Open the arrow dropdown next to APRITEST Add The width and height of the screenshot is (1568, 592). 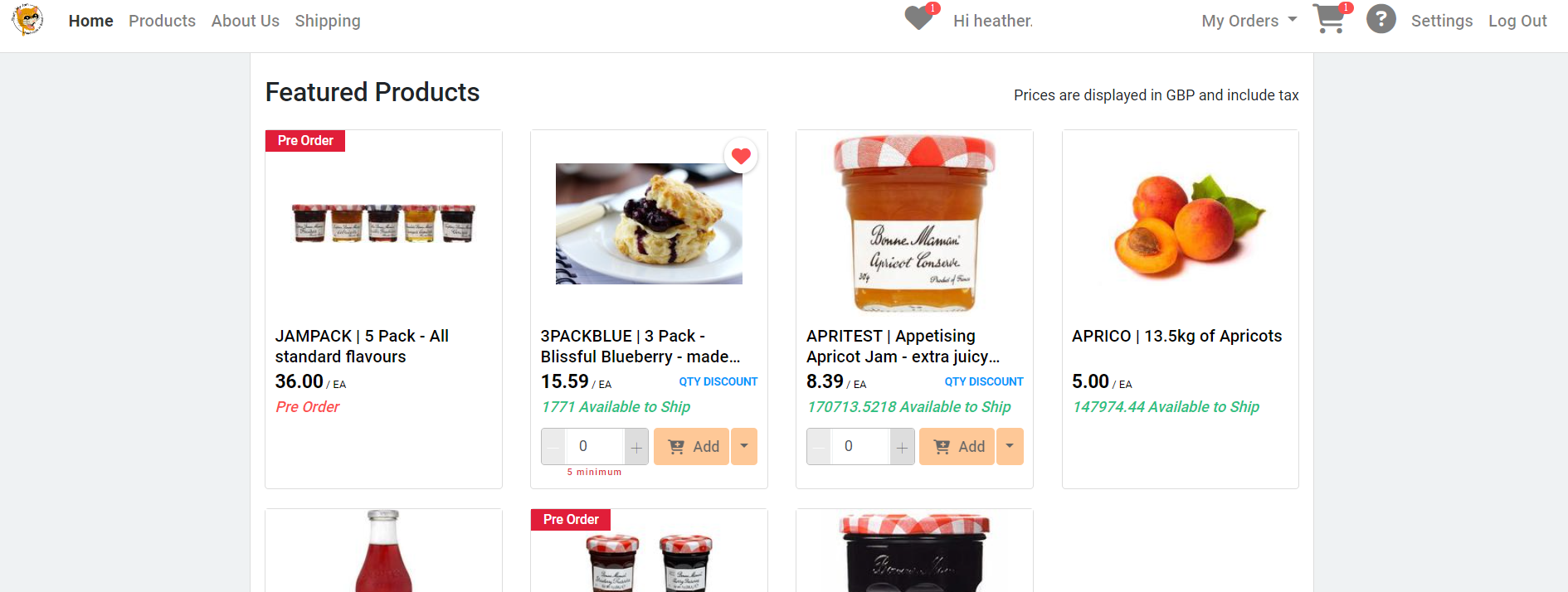pyautogui.click(x=1010, y=446)
